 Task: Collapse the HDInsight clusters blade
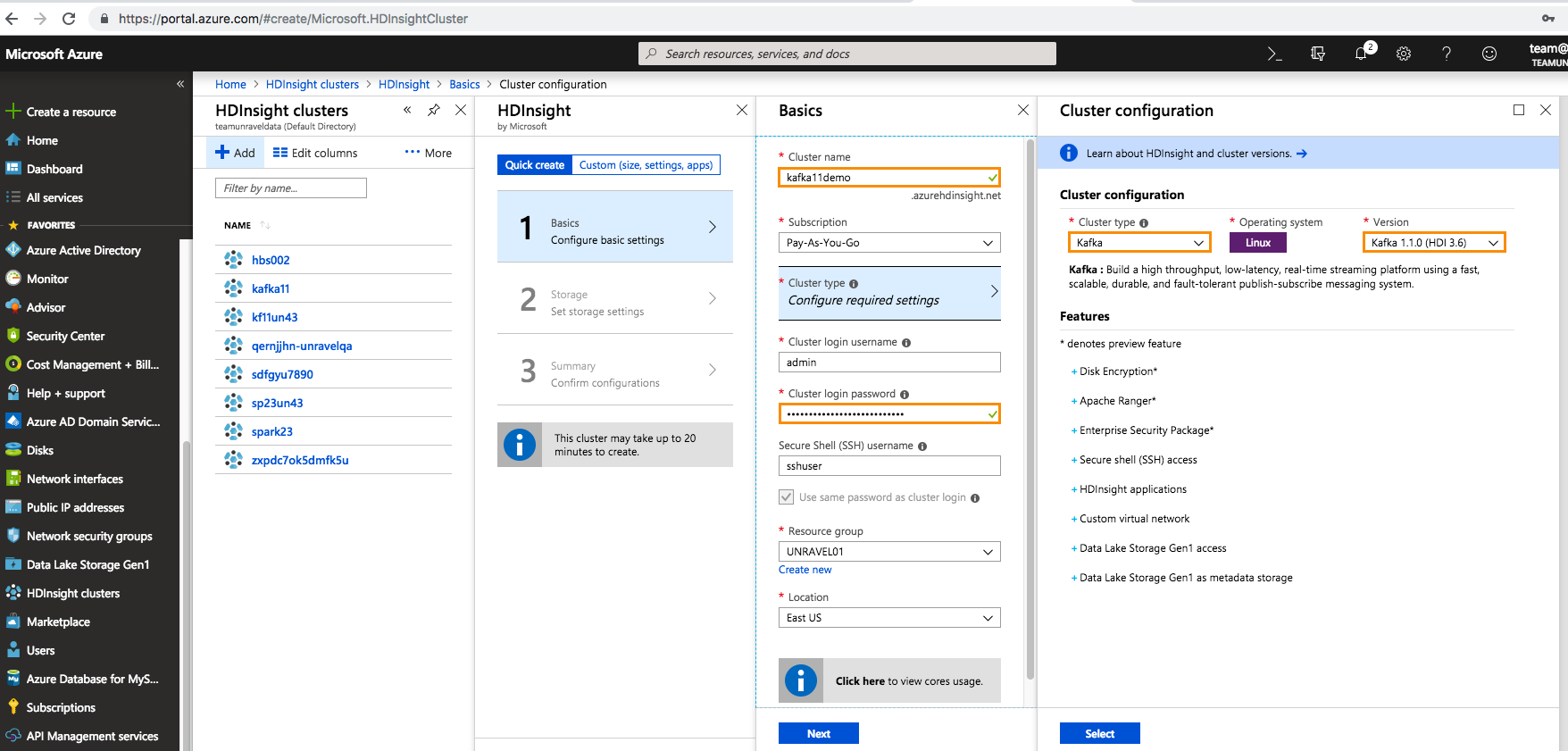click(407, 110)
